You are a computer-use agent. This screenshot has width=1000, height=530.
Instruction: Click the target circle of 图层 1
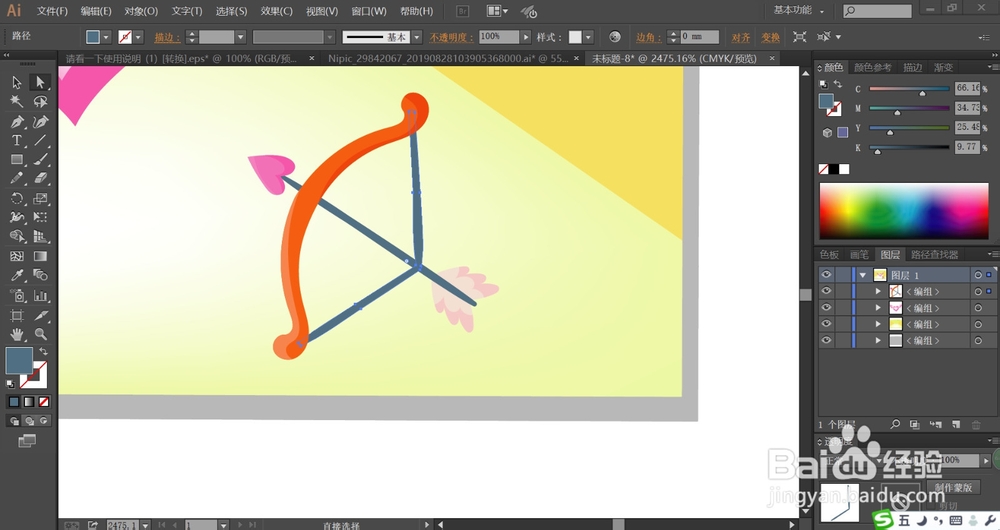pyautogui.click(x=978, y=275)
